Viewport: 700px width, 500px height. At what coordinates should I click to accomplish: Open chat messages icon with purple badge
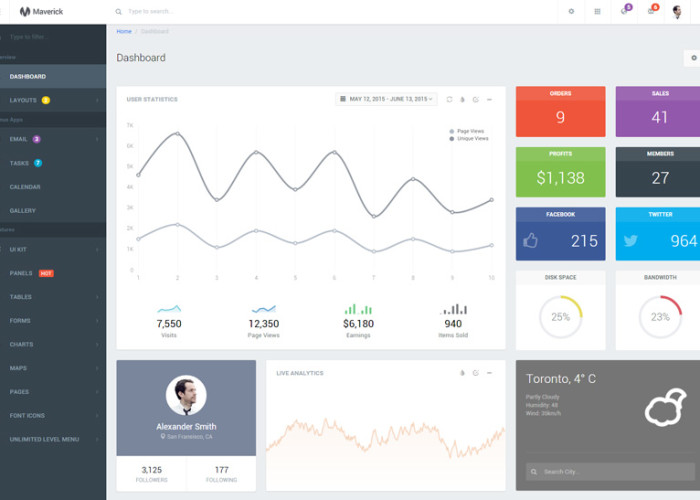[625, 10]
